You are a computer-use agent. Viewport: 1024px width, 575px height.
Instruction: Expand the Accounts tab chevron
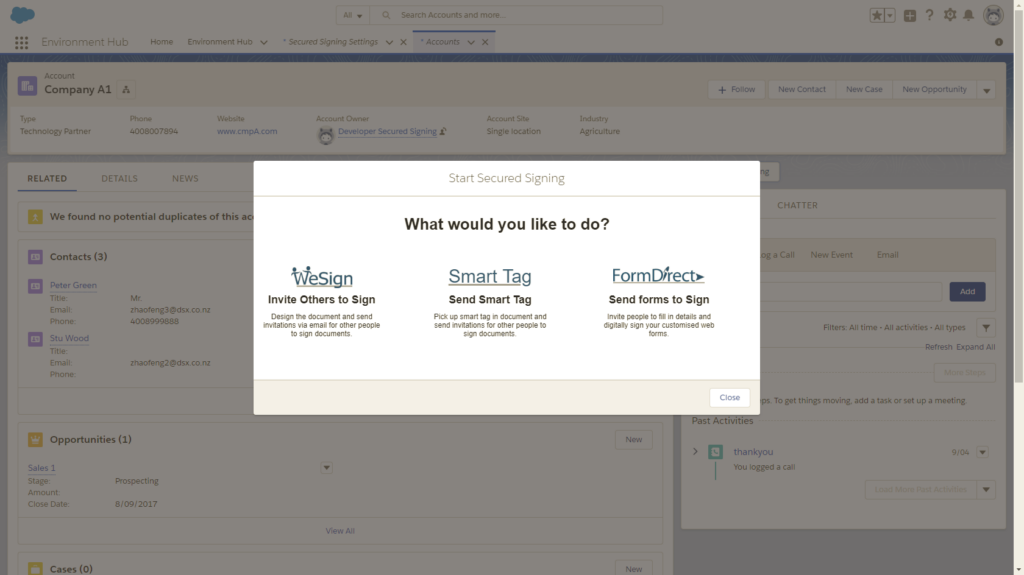pos(471,42)
